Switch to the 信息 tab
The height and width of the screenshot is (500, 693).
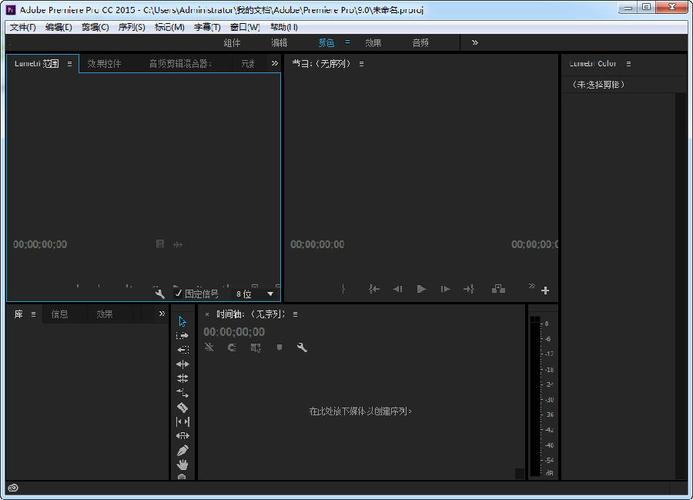[60, 314]
